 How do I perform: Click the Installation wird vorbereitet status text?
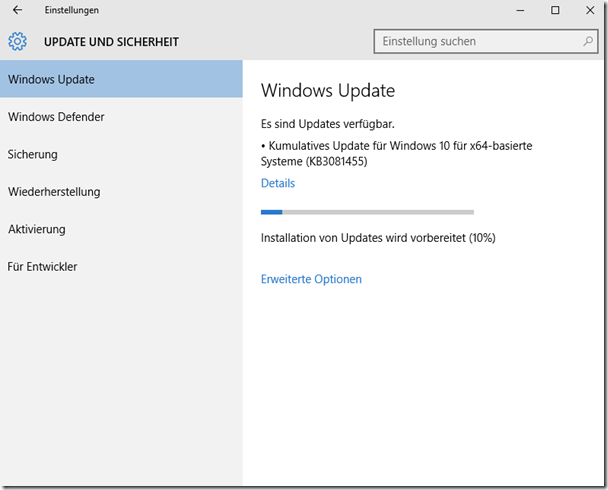coord(378,238)
